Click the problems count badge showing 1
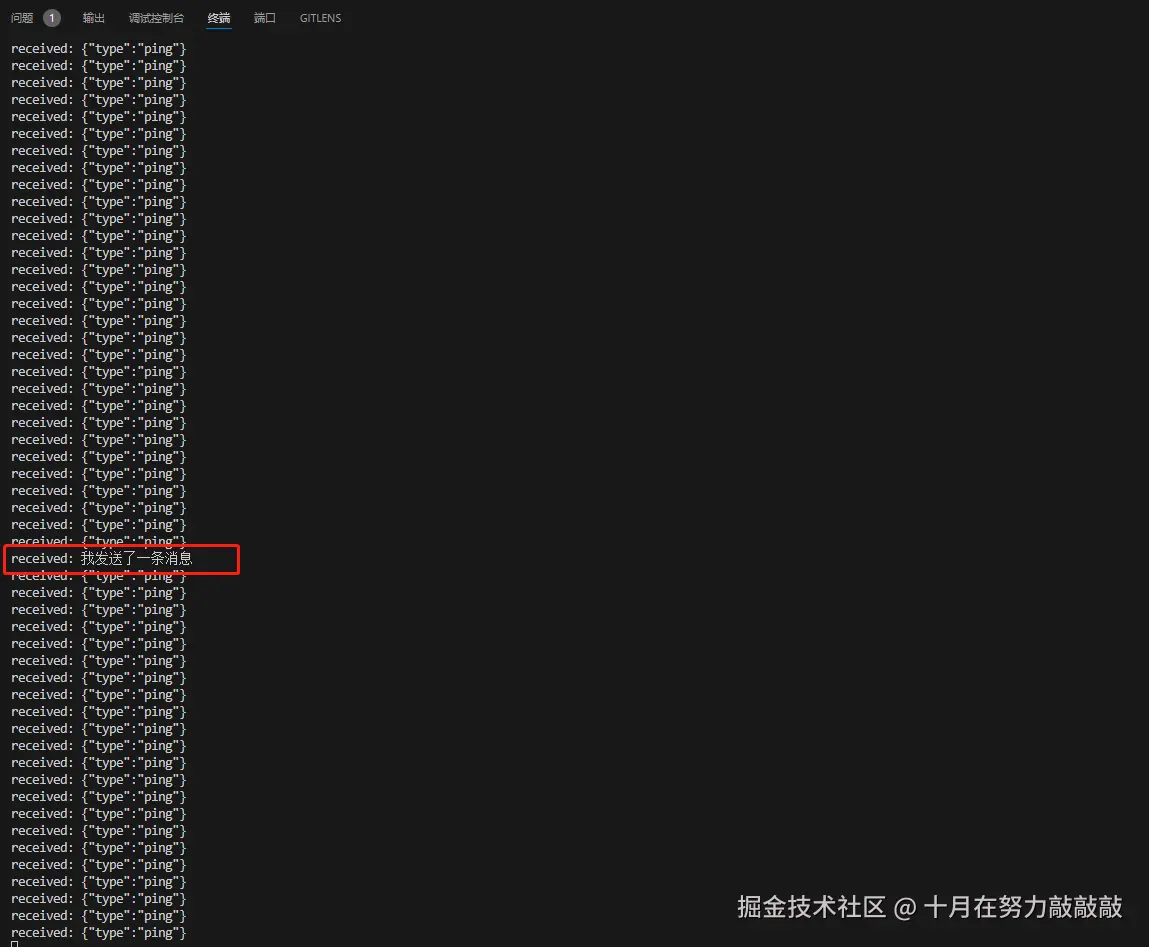Screen dimensions: 1149x947 pyautogui.click(x=50, y=17)
